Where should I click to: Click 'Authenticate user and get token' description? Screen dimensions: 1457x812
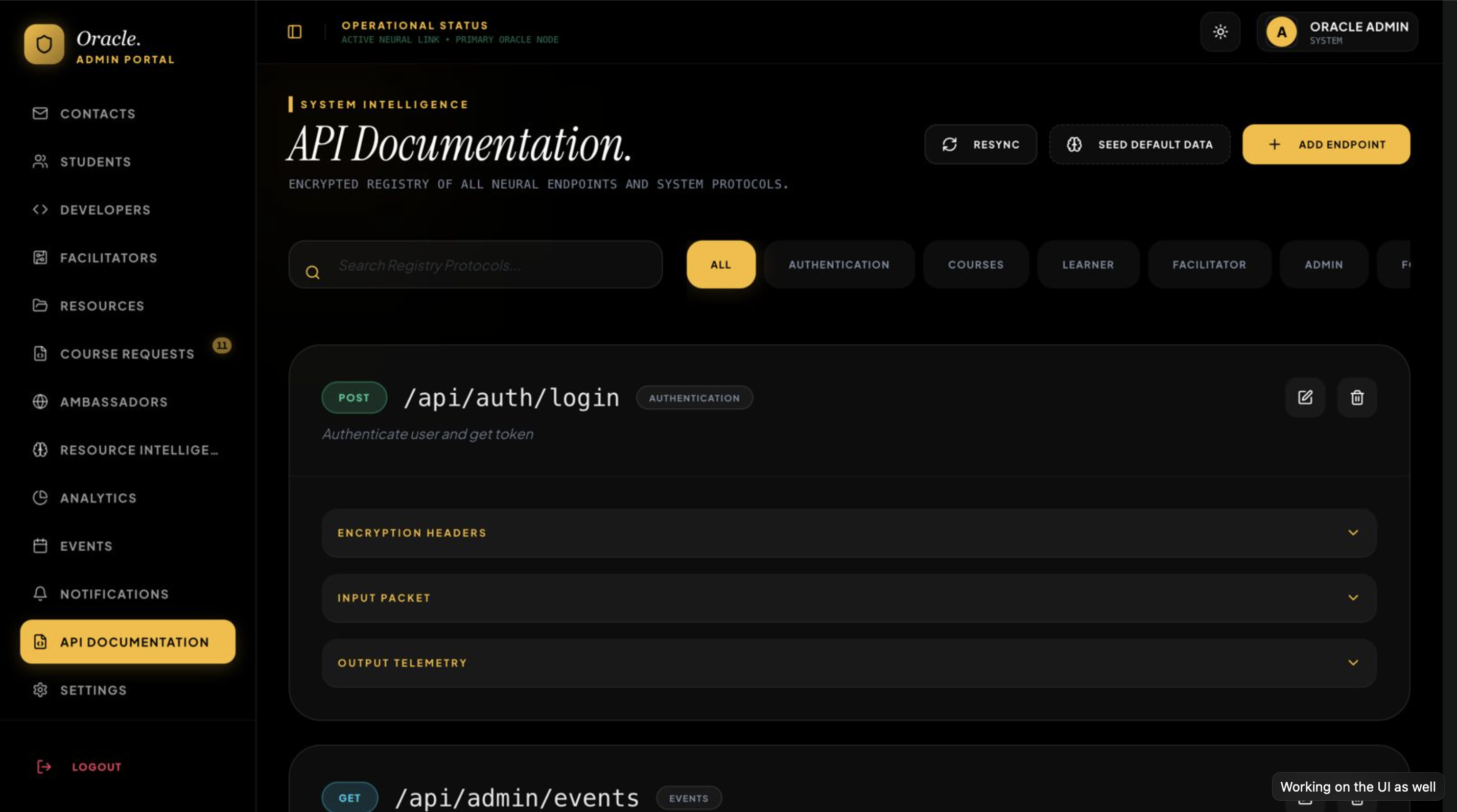click(x=428, y=434)
